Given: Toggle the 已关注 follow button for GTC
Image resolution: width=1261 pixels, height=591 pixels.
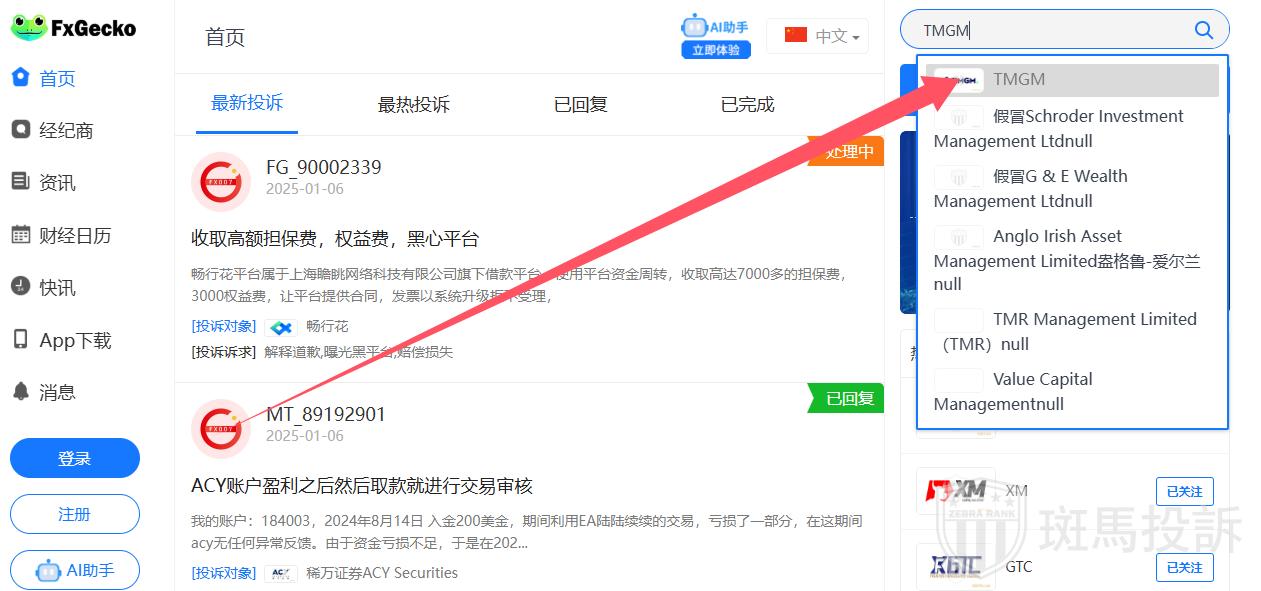Looking at the screenshot, I should 1184,567.
